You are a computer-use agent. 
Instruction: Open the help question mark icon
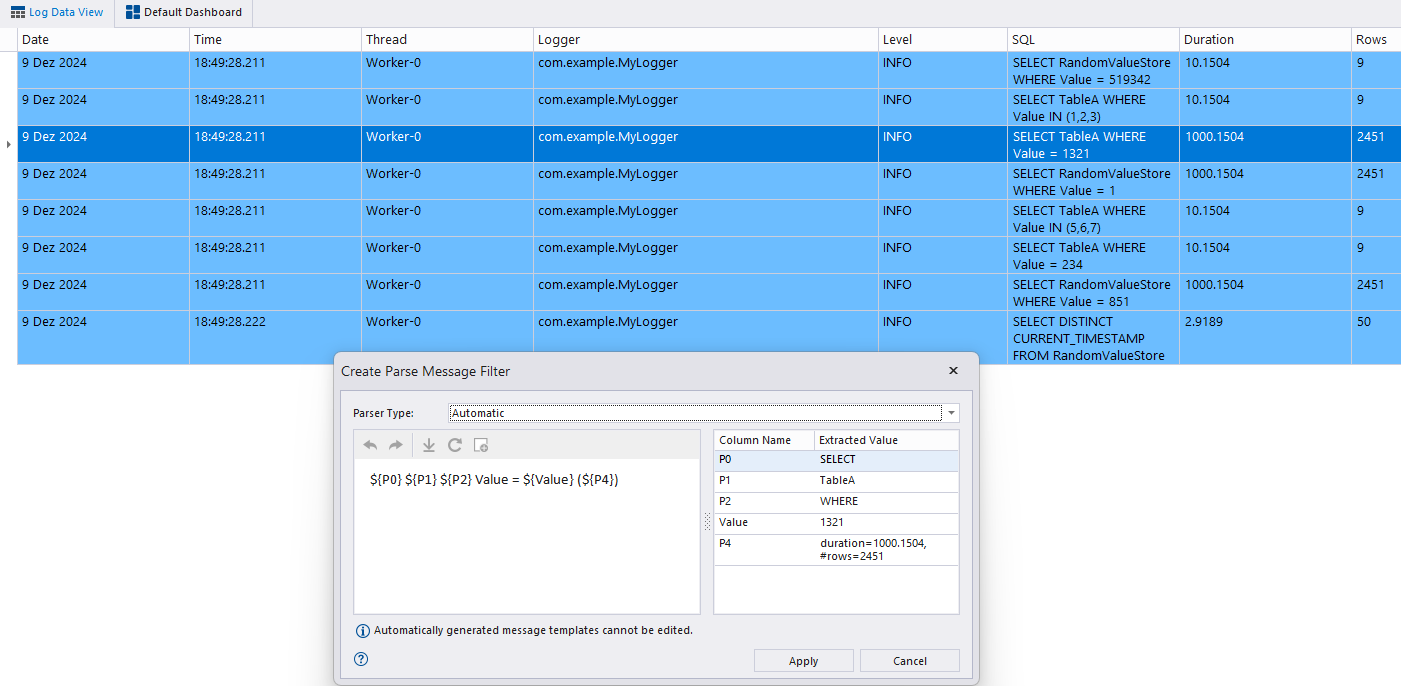point(362,659)
